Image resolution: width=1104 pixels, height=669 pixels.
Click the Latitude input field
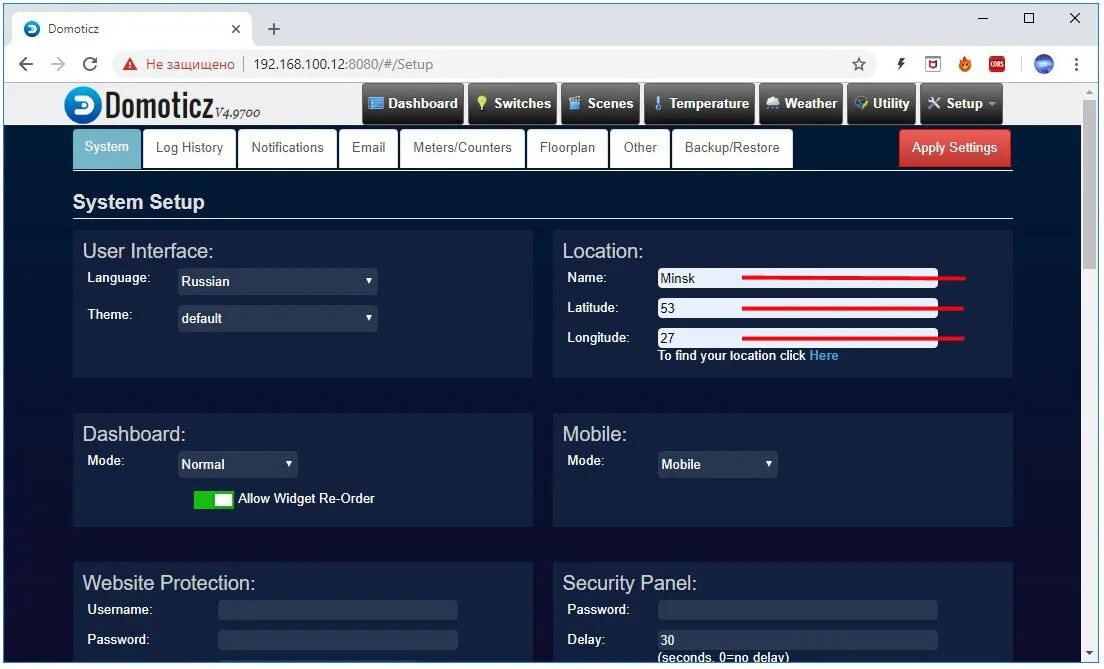coord(798,308)
